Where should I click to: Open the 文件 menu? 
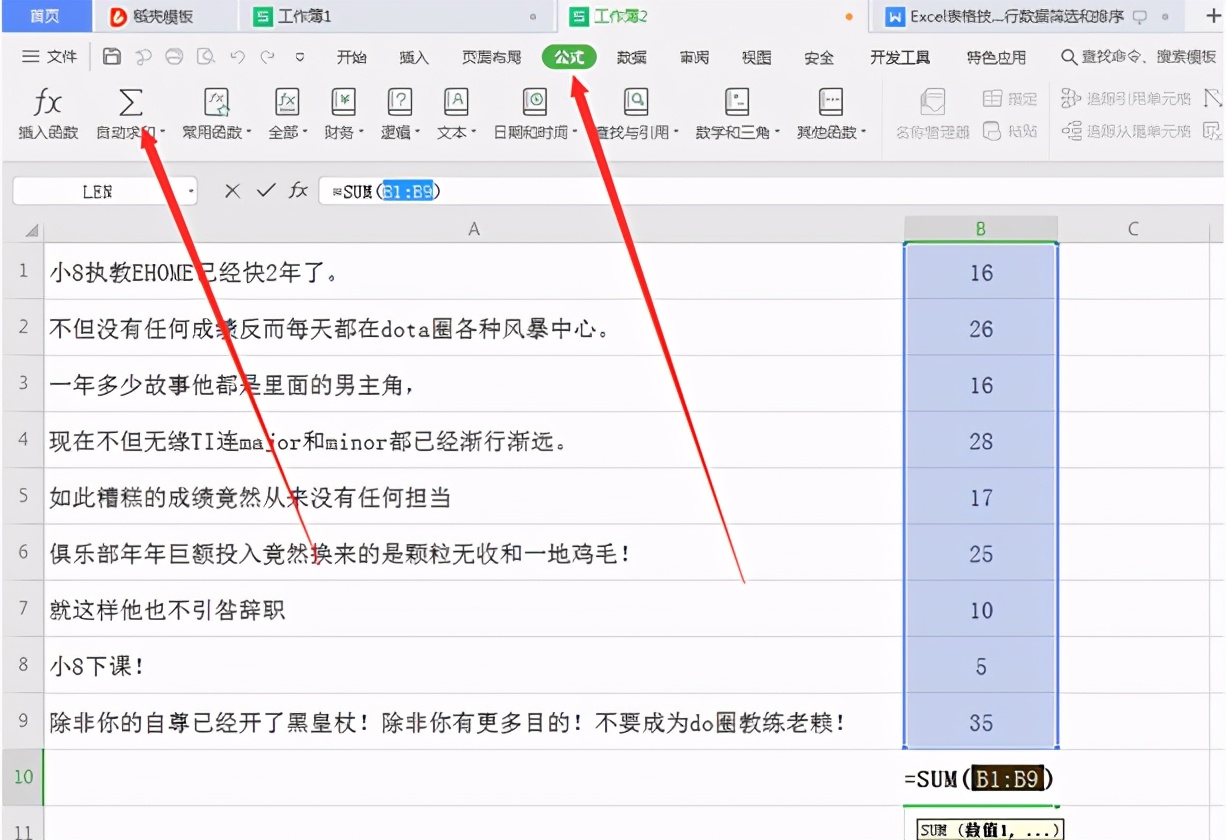point(50,57)
